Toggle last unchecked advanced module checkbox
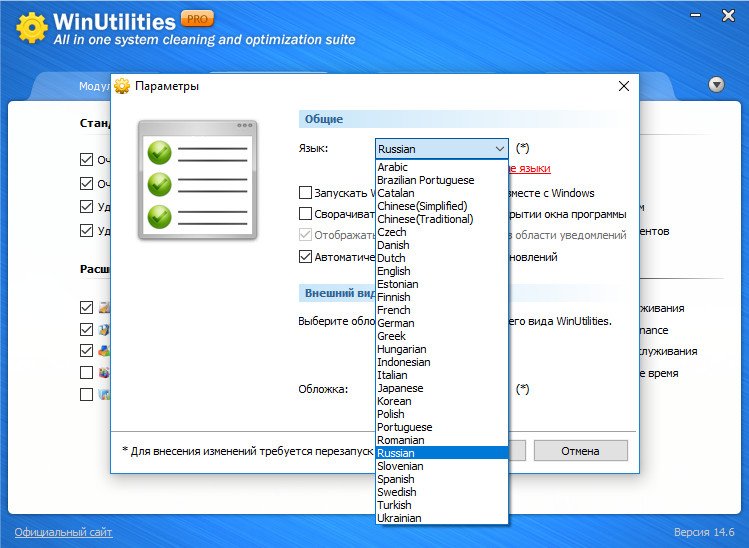Image resolution: width=749 pixels, height=548 pixels. [x=86, y=394]
